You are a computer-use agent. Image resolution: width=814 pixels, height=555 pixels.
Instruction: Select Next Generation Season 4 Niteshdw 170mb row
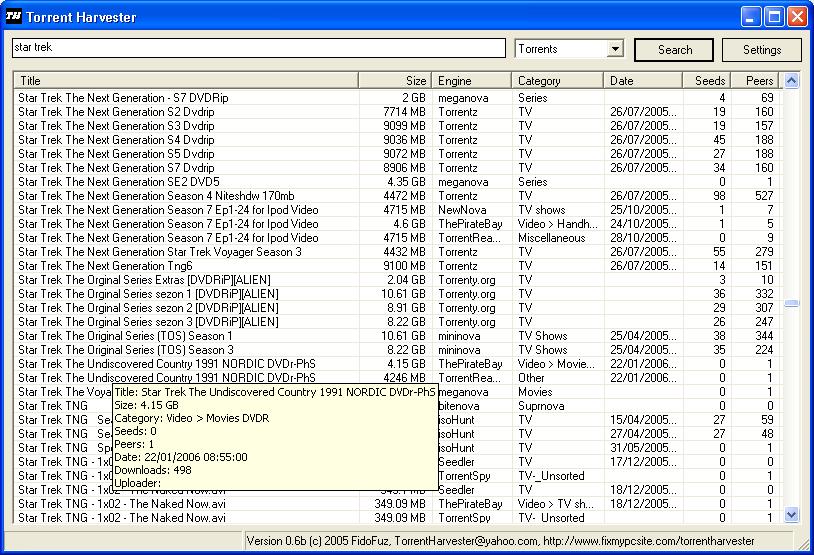(156, 196)
